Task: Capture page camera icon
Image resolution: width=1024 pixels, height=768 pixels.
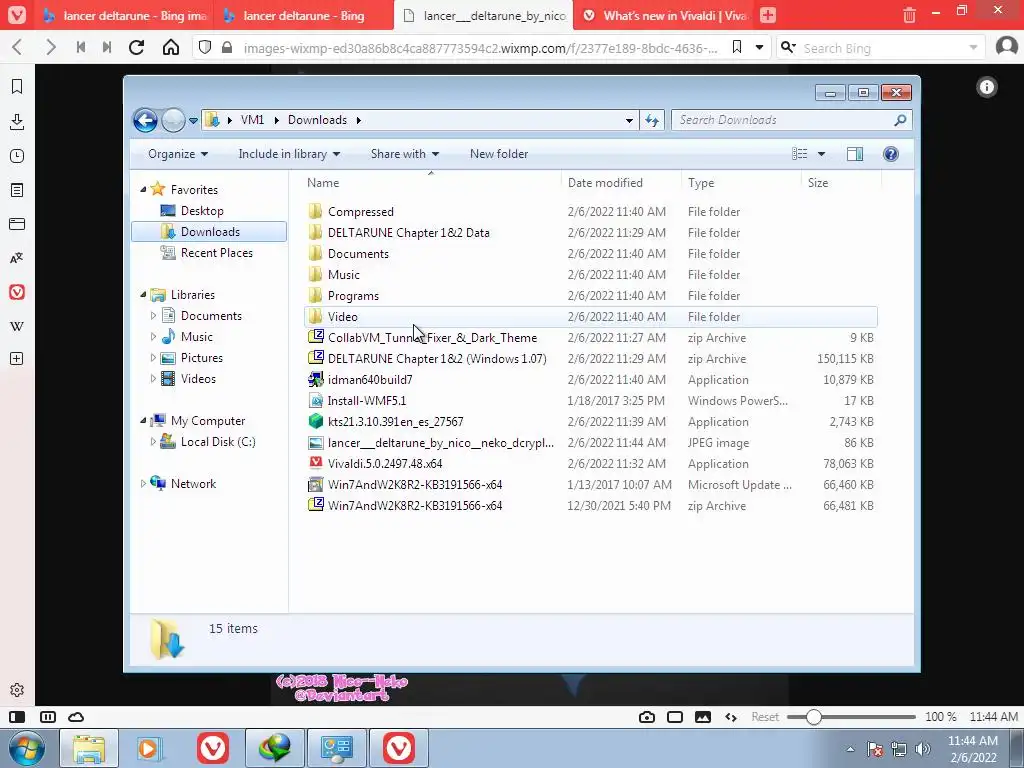Action: (x=647, y=717)
